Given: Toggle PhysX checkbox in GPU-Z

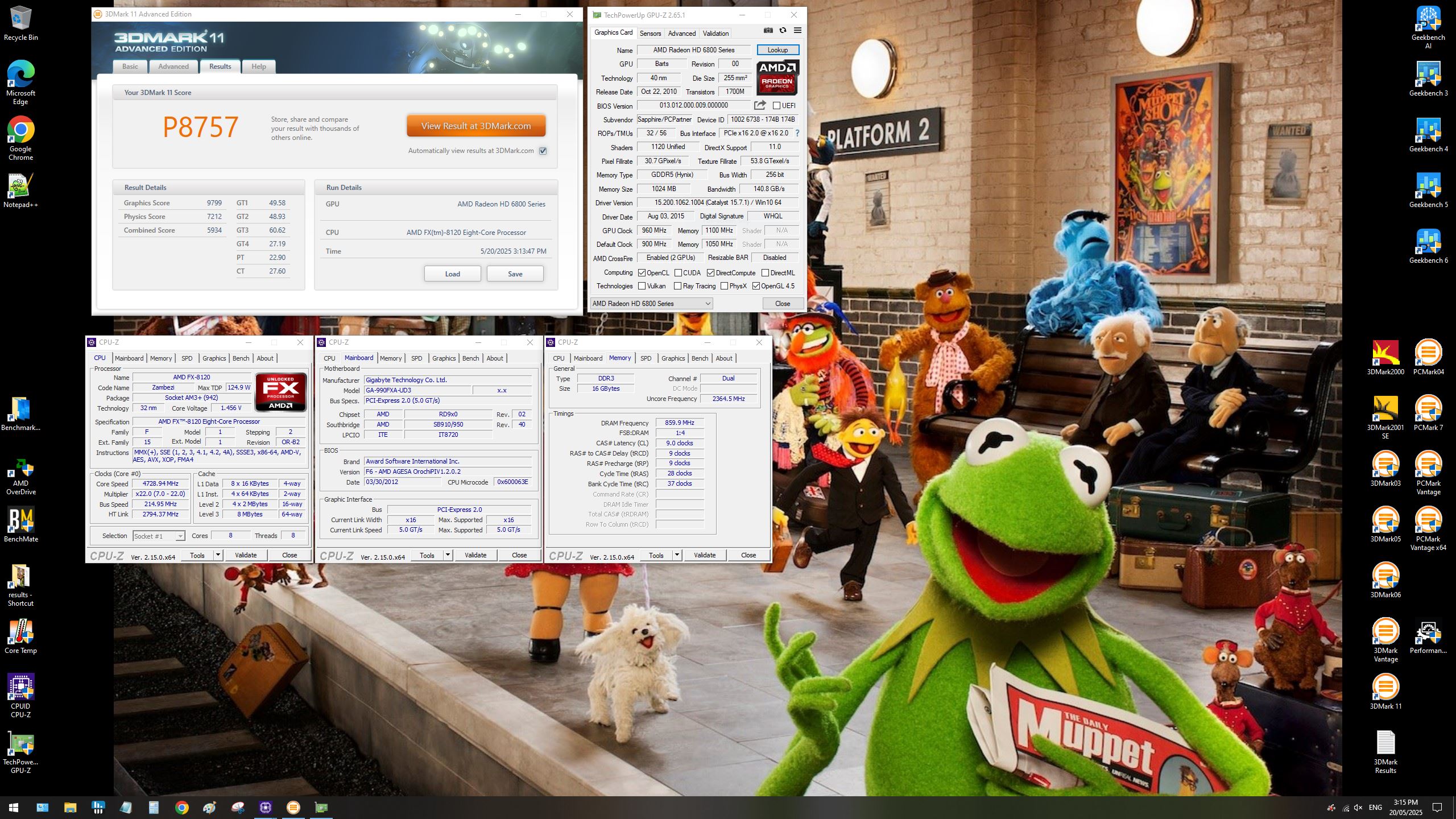Looking at the screenshot, I should pos(724,286).
